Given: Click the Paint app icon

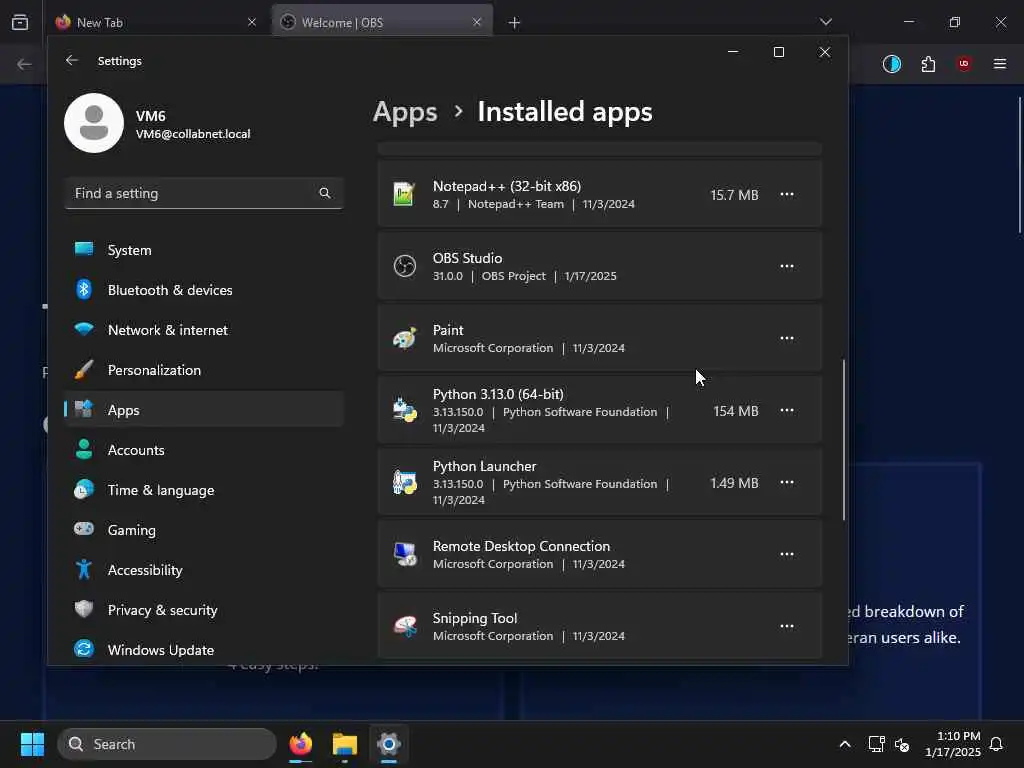Looking at the screenshot, I should click(x=404, y=338).
